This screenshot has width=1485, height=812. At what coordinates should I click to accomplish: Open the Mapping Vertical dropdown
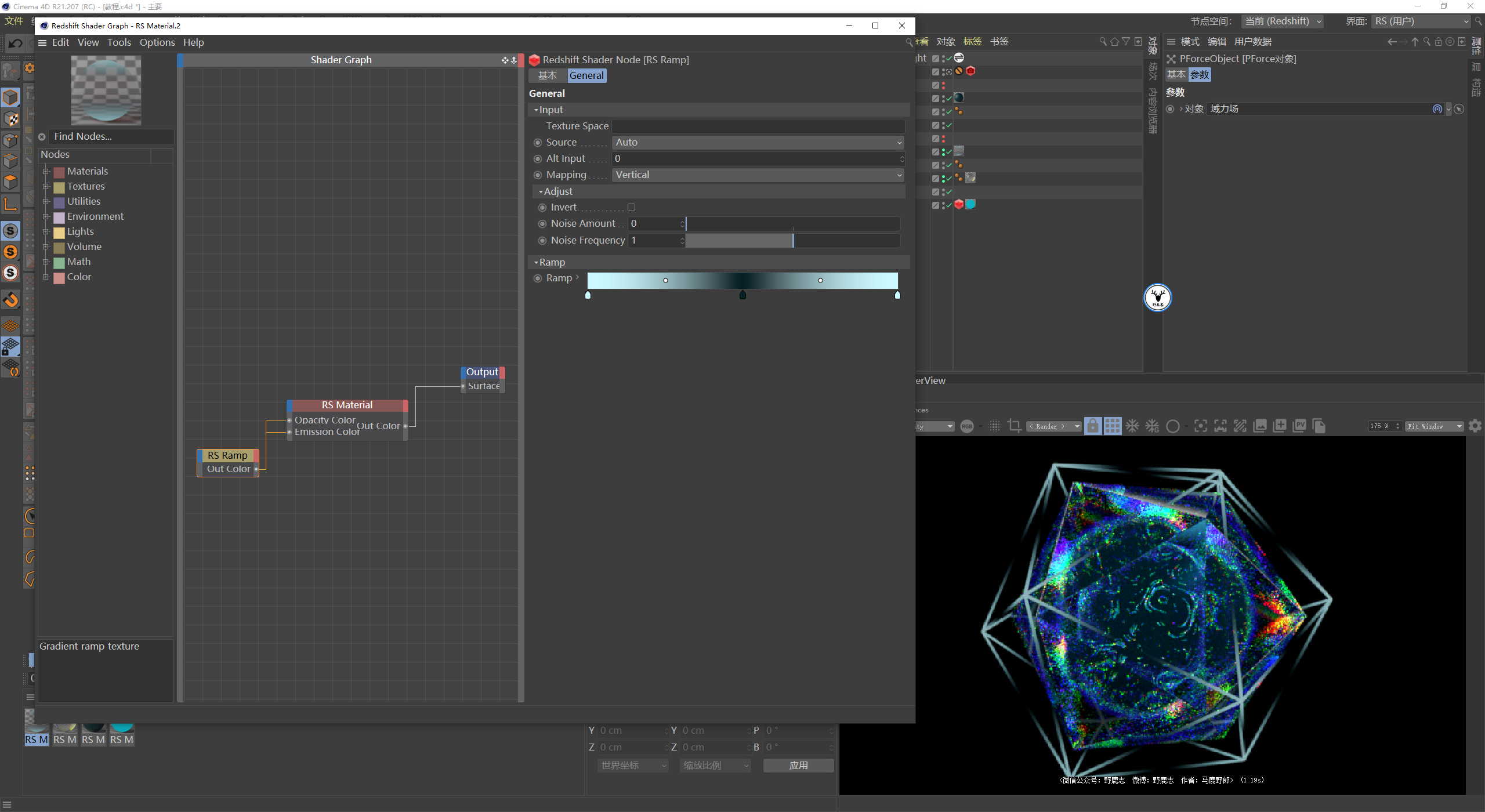[758, 175]
